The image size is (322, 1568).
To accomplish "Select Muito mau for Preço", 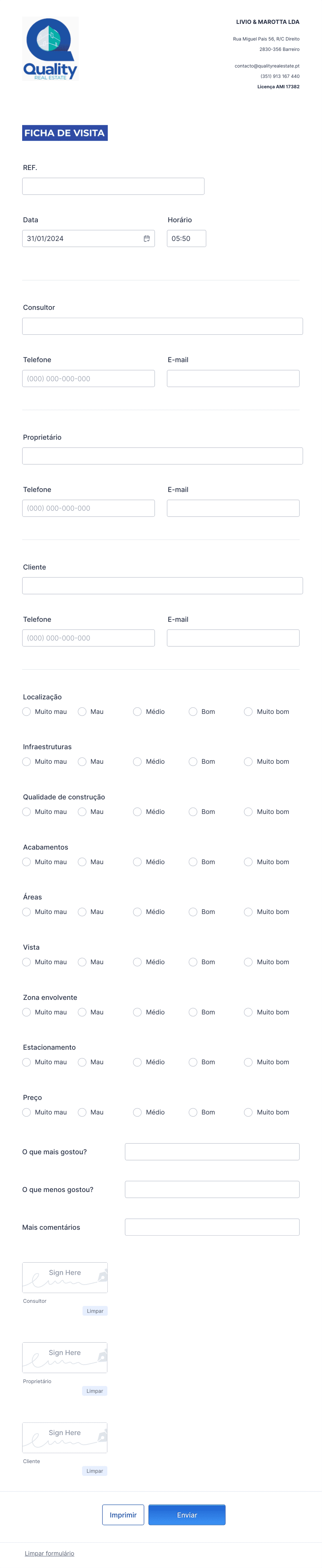I will pos(27,1112).
